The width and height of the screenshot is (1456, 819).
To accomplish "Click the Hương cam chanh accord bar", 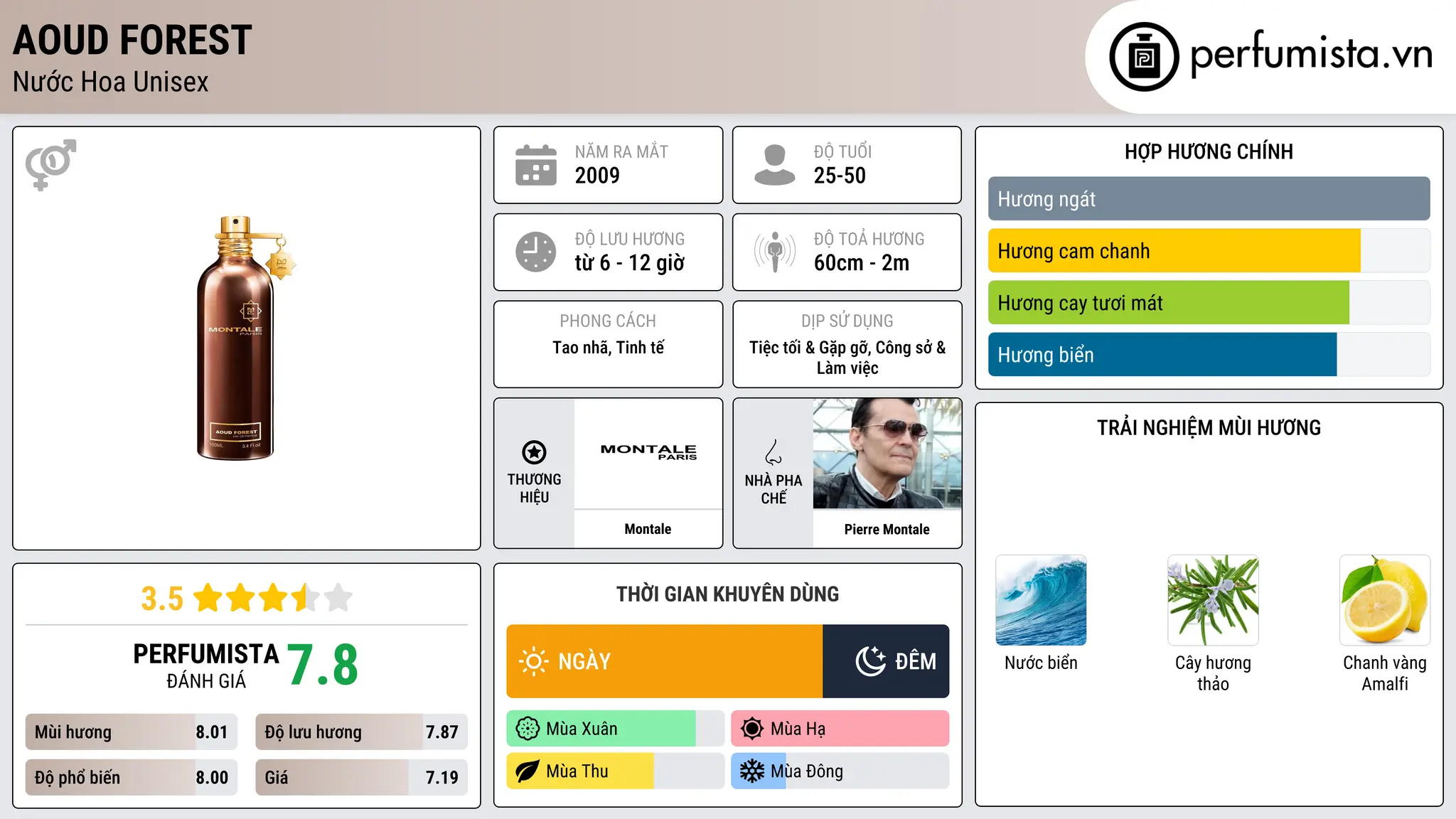I will (1209, 251).
